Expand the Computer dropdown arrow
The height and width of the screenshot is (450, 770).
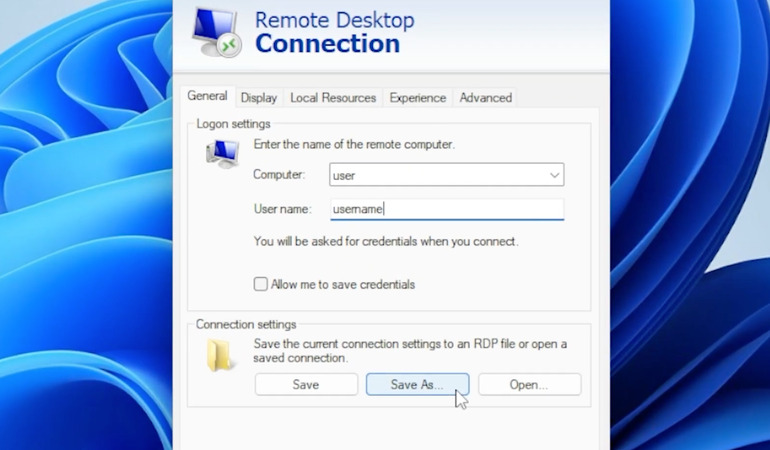[x=554, y=175]
